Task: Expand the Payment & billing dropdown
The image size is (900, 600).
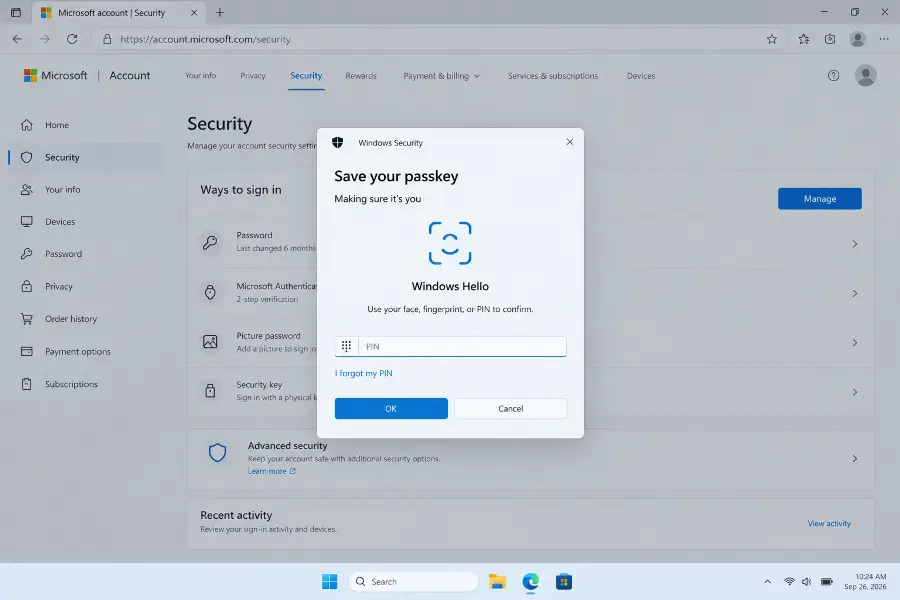Action: pos(441,76)
